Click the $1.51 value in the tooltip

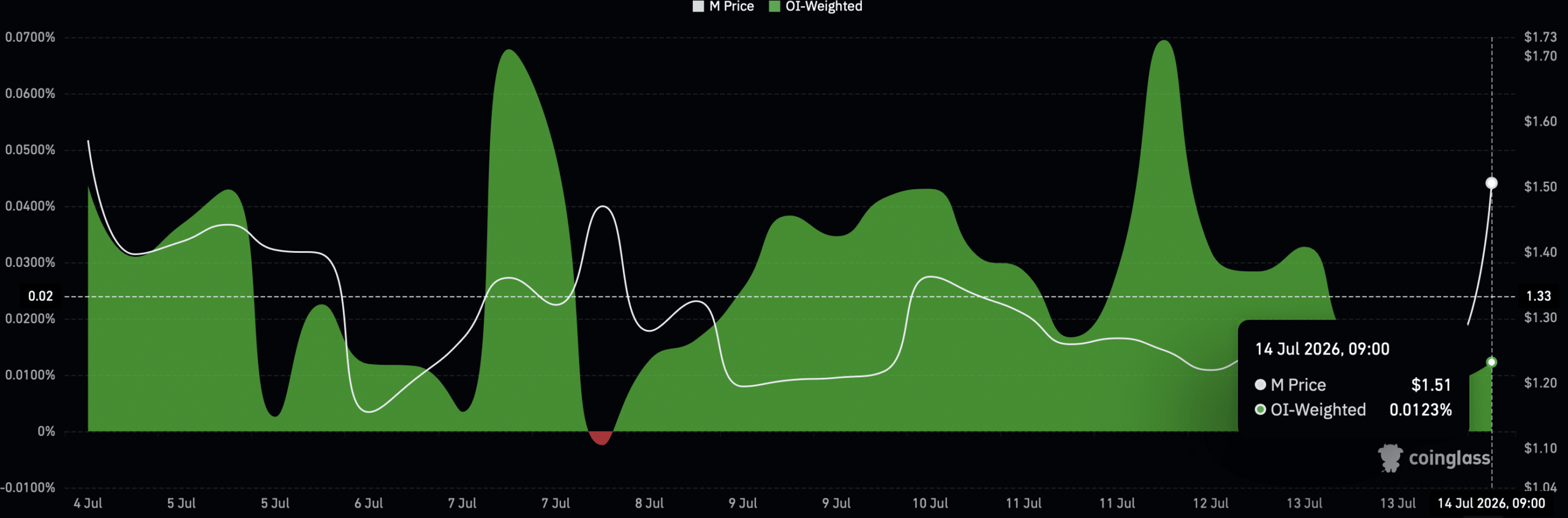click(x=1431, y=385)
